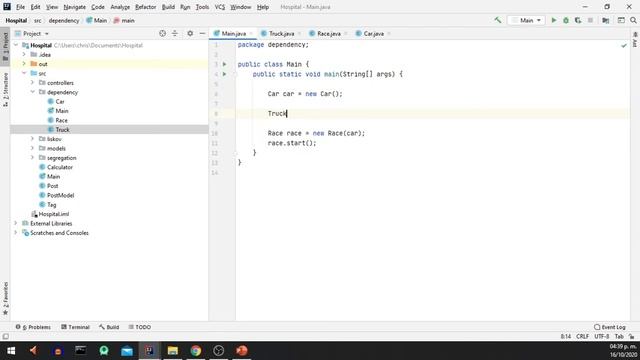This screenshot has height=360, width=640.
Task: Open the Build tool window
Action: pyautogui.click(x=109, y=327)
